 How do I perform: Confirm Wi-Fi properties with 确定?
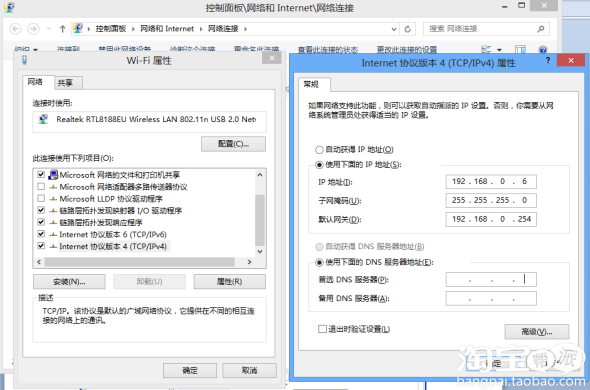190,370
